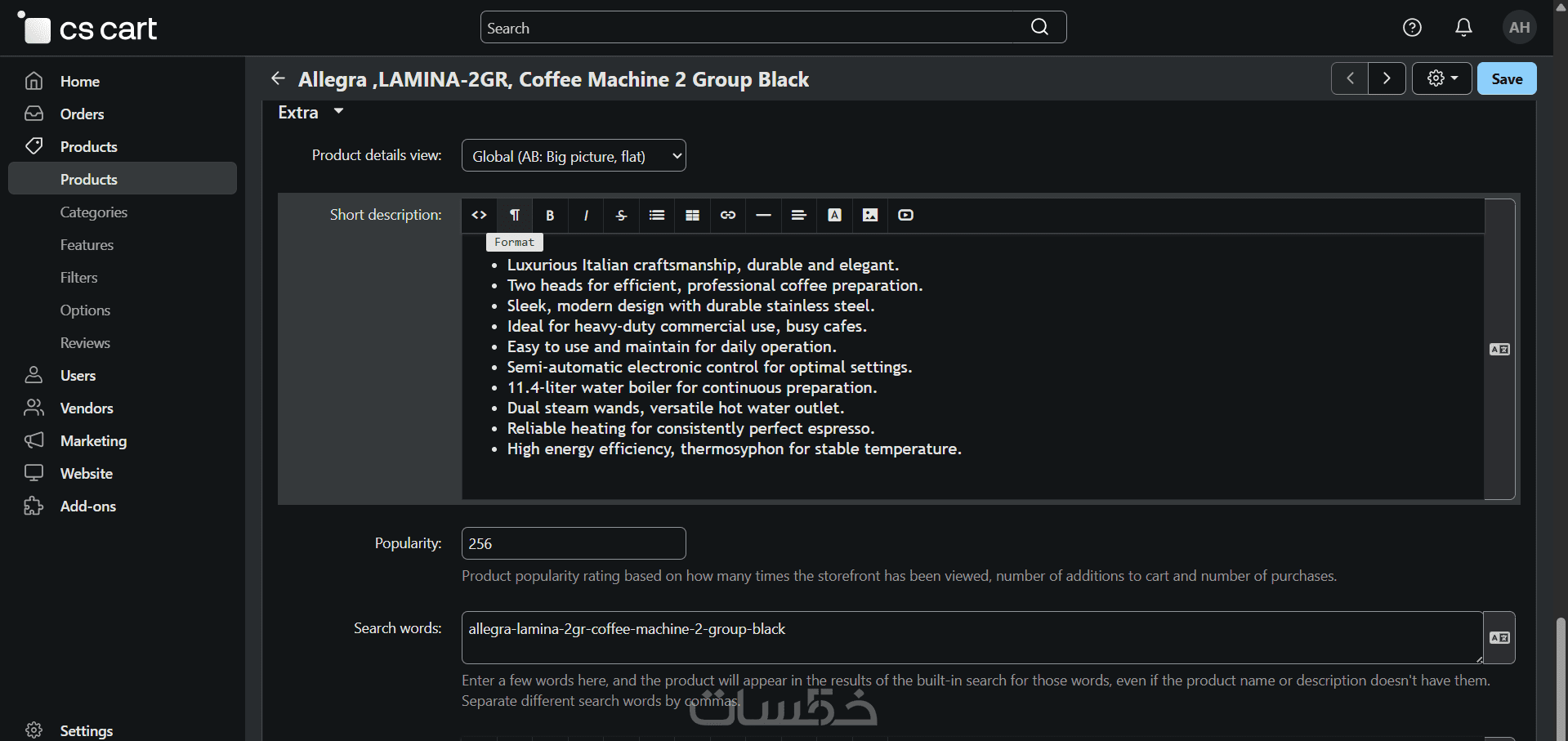The height and width of the screenshot is (741, 1568).
Task: Click the line "Two heads for efficient, professional coffee preparation."
Action: point(715,285)
